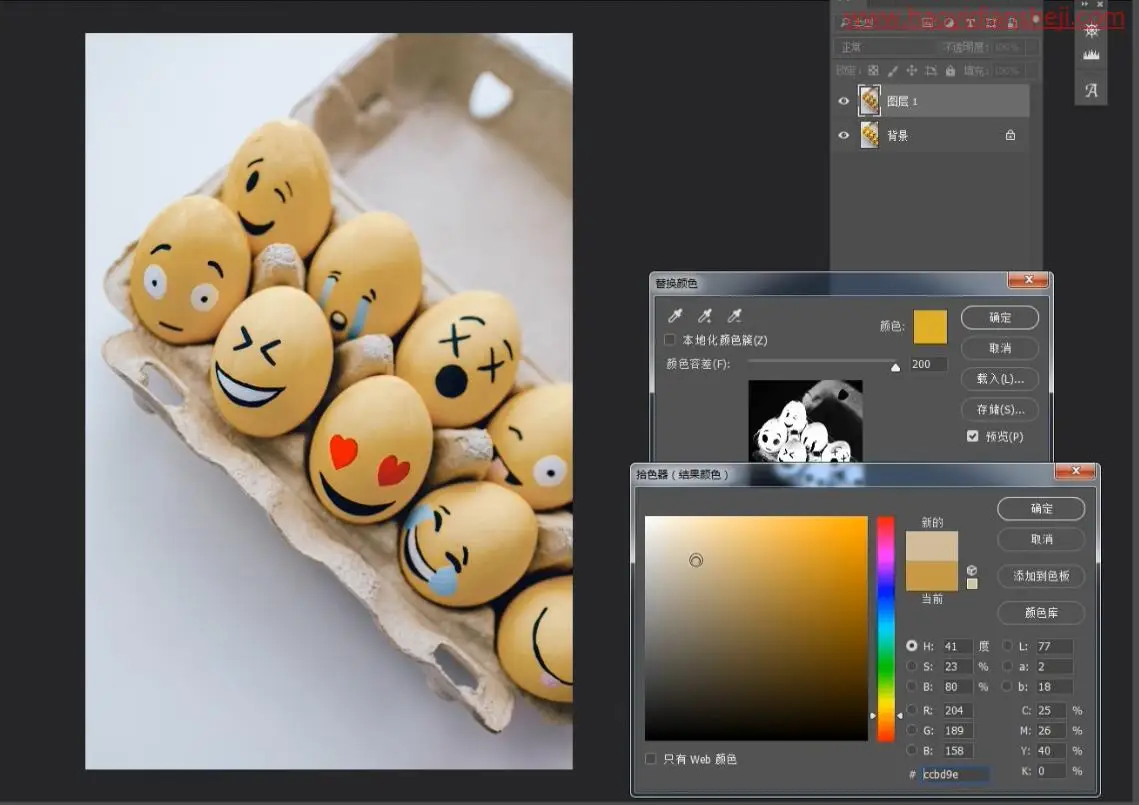This screenshot has width=1139, height=805.
Task: Select the 背景 layer thumbnail
Action: (869, 135)
